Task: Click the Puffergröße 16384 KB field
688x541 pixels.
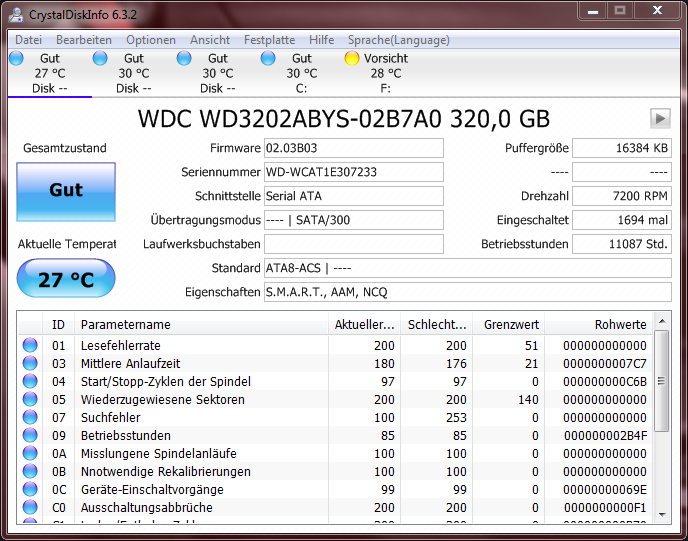Action: 622,148
